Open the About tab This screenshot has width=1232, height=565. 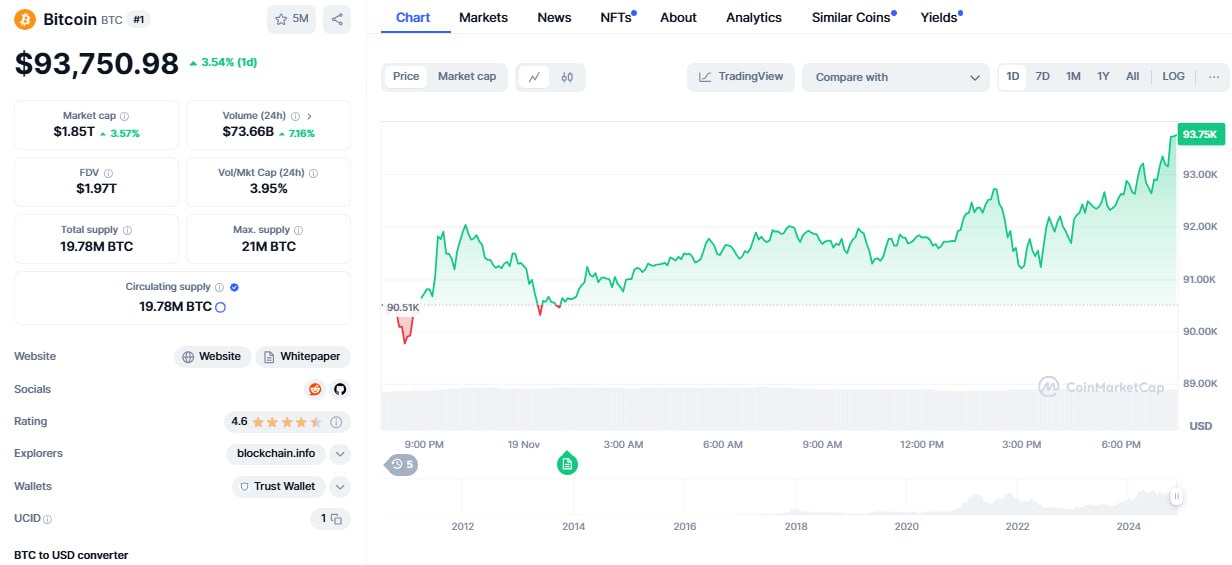[x=678, y=17]
